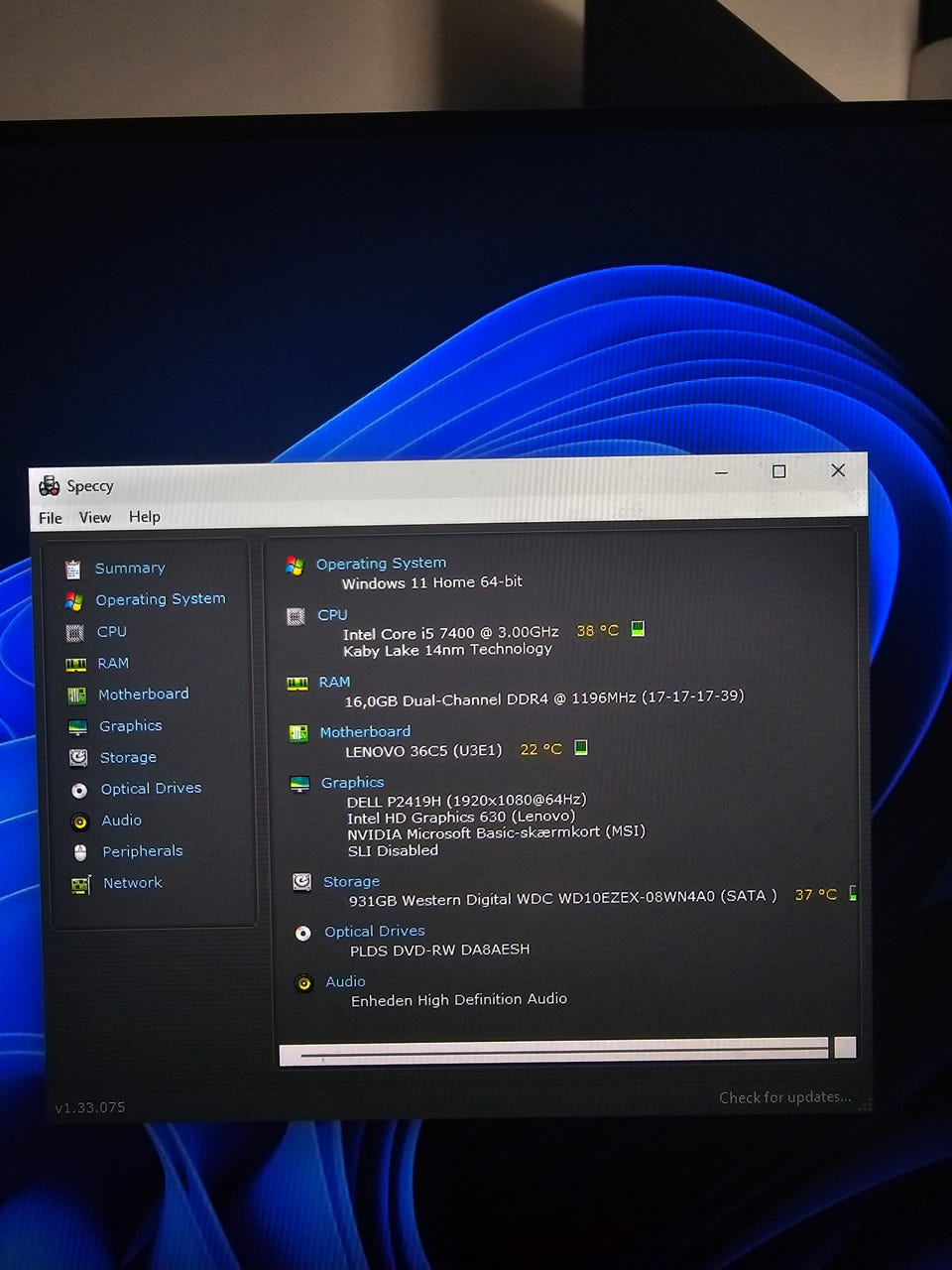
Task: Open the Help menu
Action: 145,517
